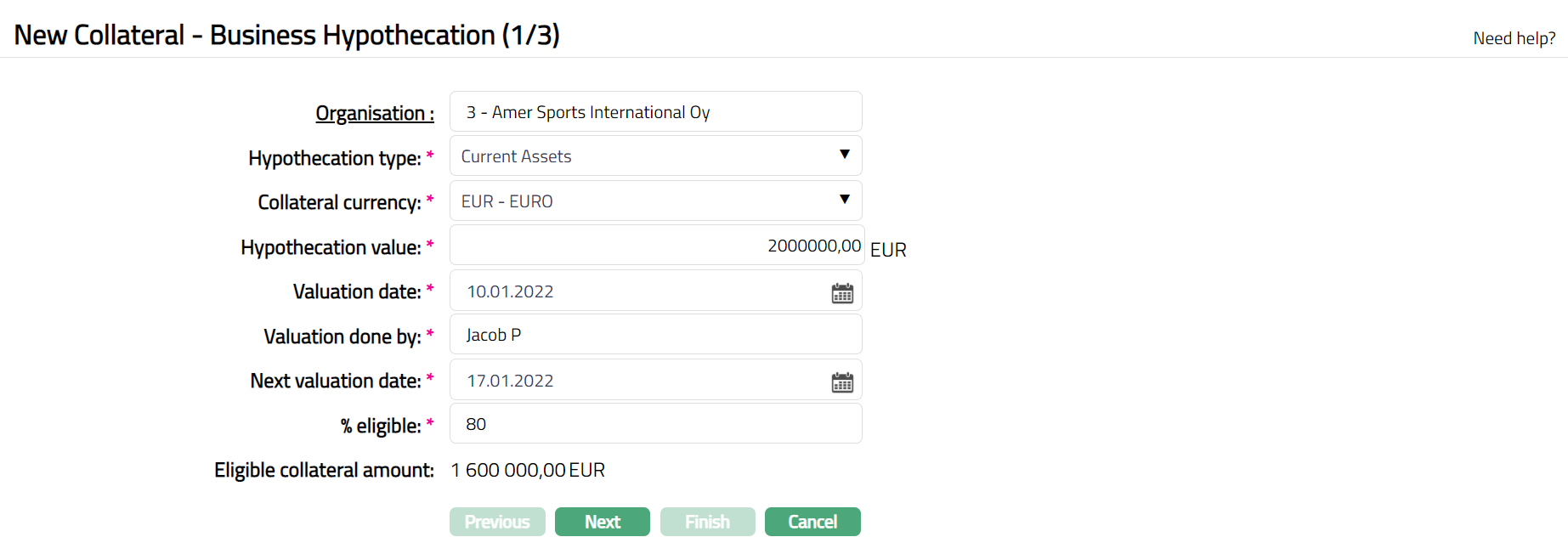Click into the Hypothecation value field
Image resolution: width=1568 pixels, height=554 pixels.
pos(655,246)
